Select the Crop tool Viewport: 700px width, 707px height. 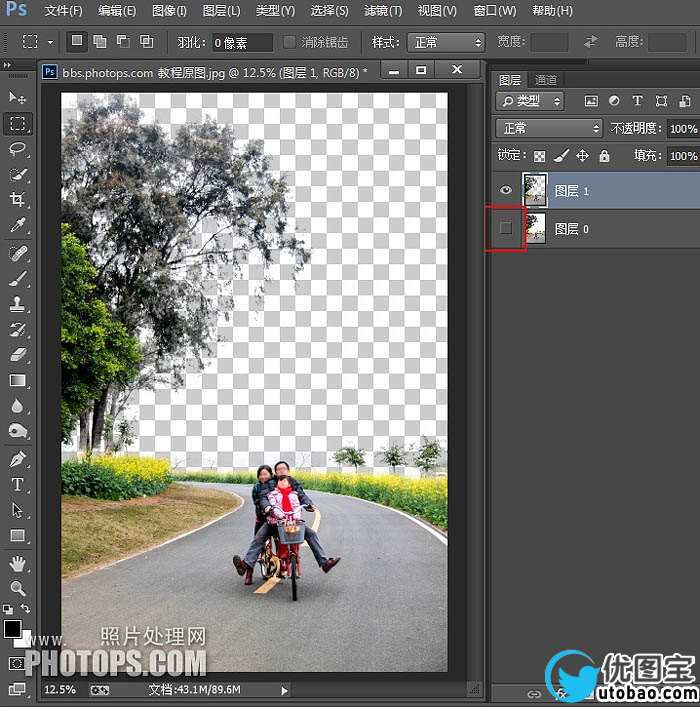point(17,199)
